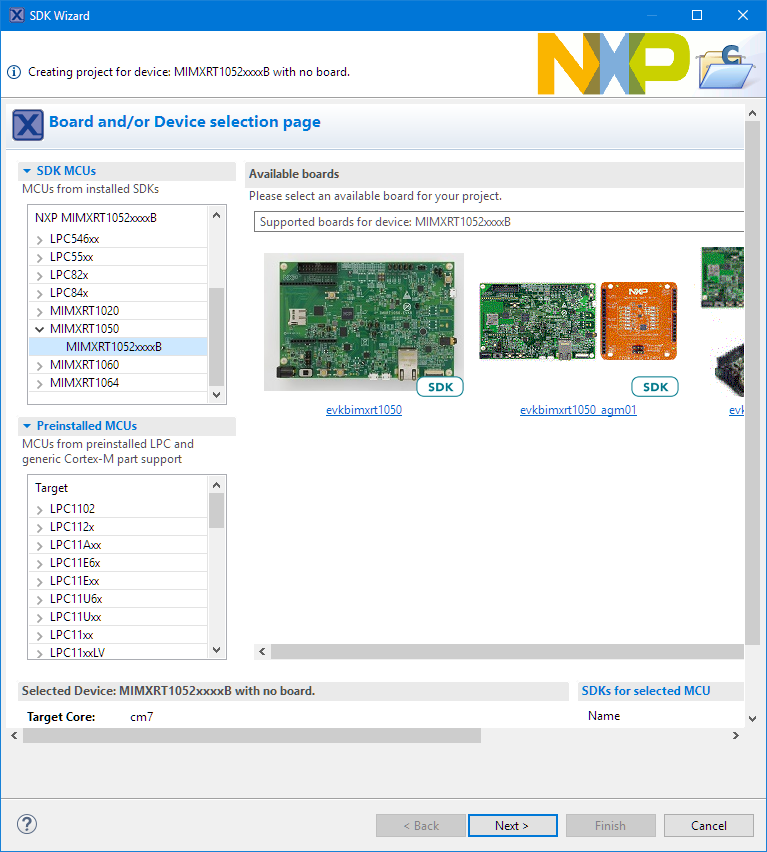Screen dimensions: 767x852
Task: Expand the MIMXRT1060 device family
Action: (x=40, y=365)
